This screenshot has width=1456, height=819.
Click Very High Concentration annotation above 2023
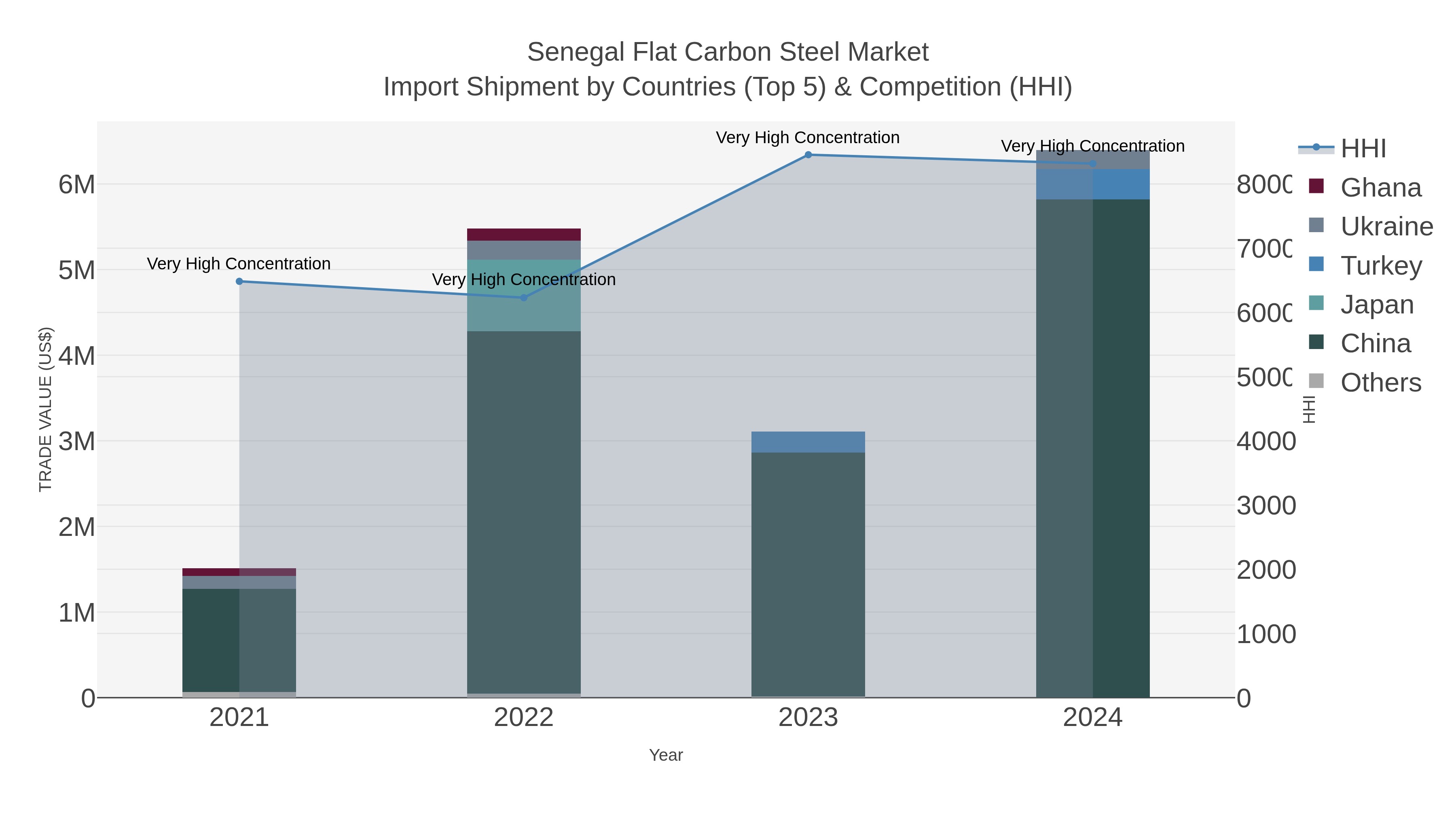tap(808, 138)
